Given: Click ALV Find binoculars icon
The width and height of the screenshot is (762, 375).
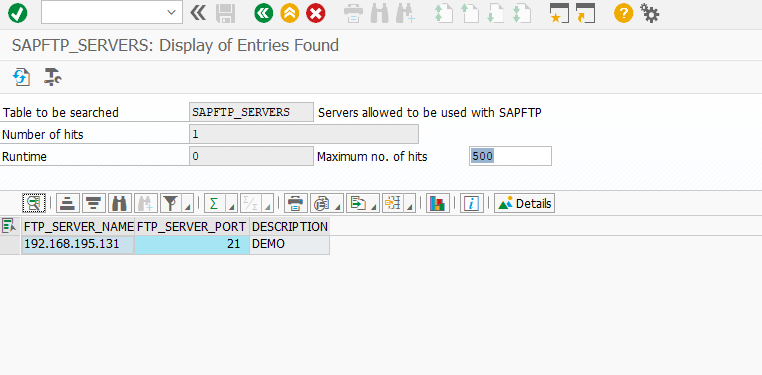Looking at the screenshot, I should click(120, 203).
